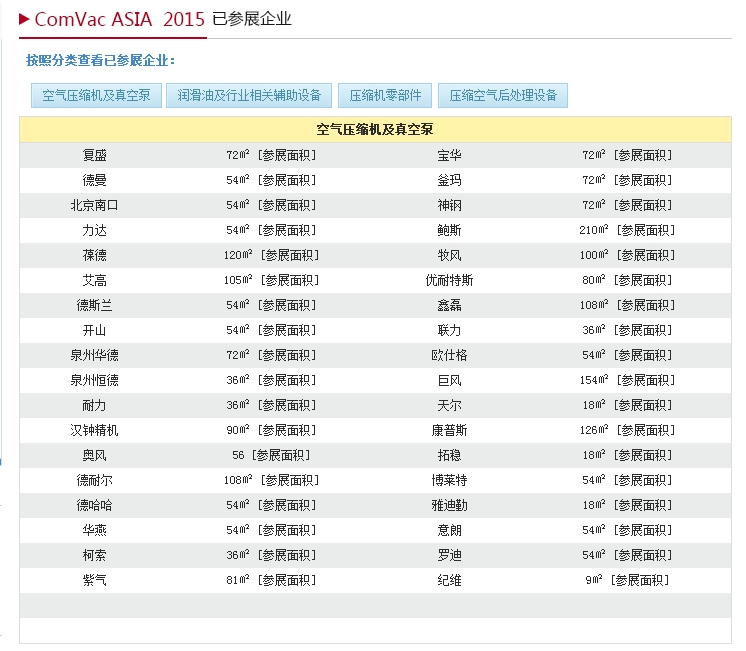Click 奥风's 56 参展面积 cell
This screenshot has height=651, width=746.
271,455
